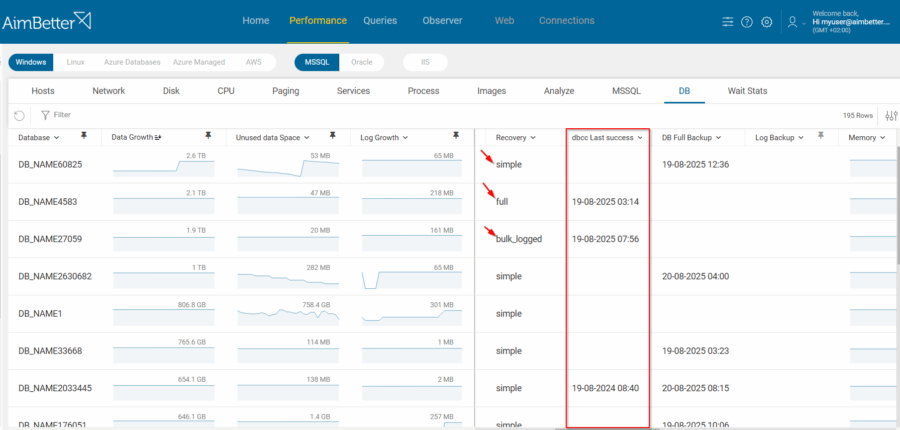Image resolution: width=900 pixels, height=430 pixels.
Task: Open the Log Backup column dropdown
Action: [801, 138]
